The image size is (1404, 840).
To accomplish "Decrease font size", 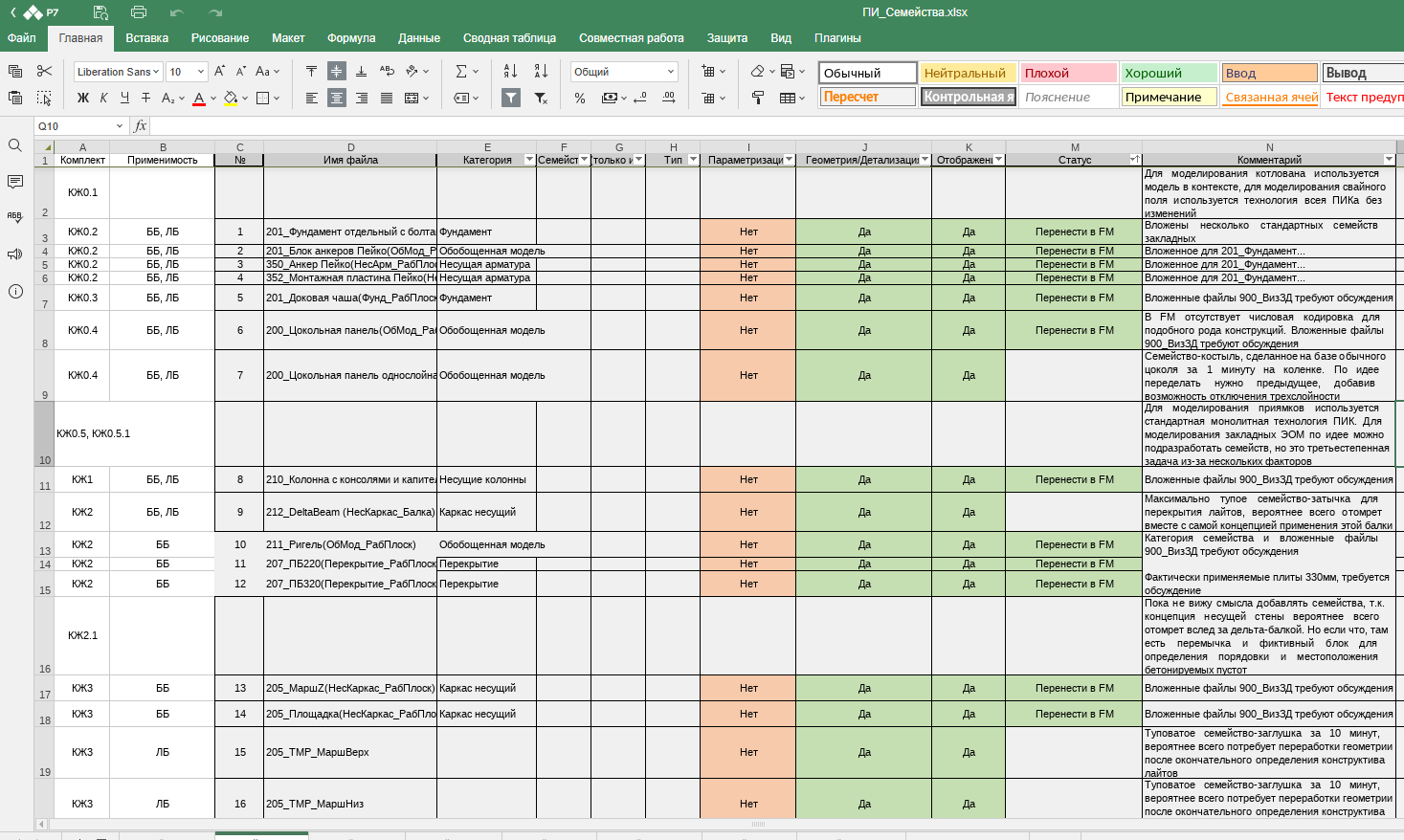I will (x=240, y=72).
